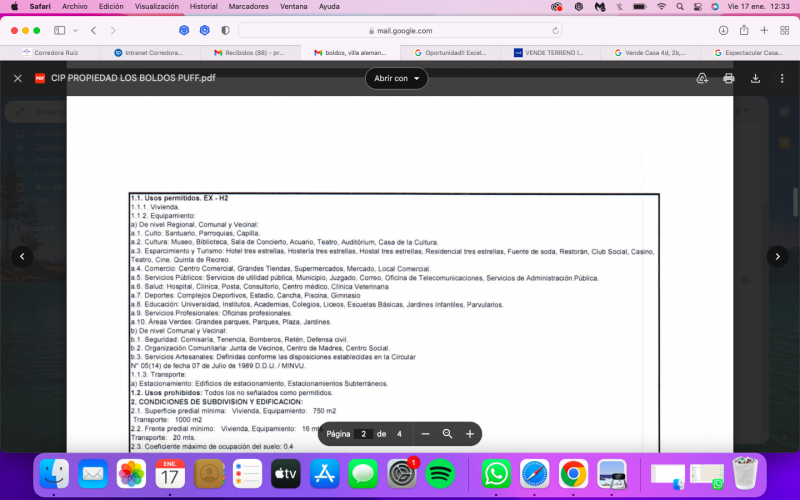Focus the mail.google.com address bar
This screenshot has height=500, width=800.
pos(400,31)
